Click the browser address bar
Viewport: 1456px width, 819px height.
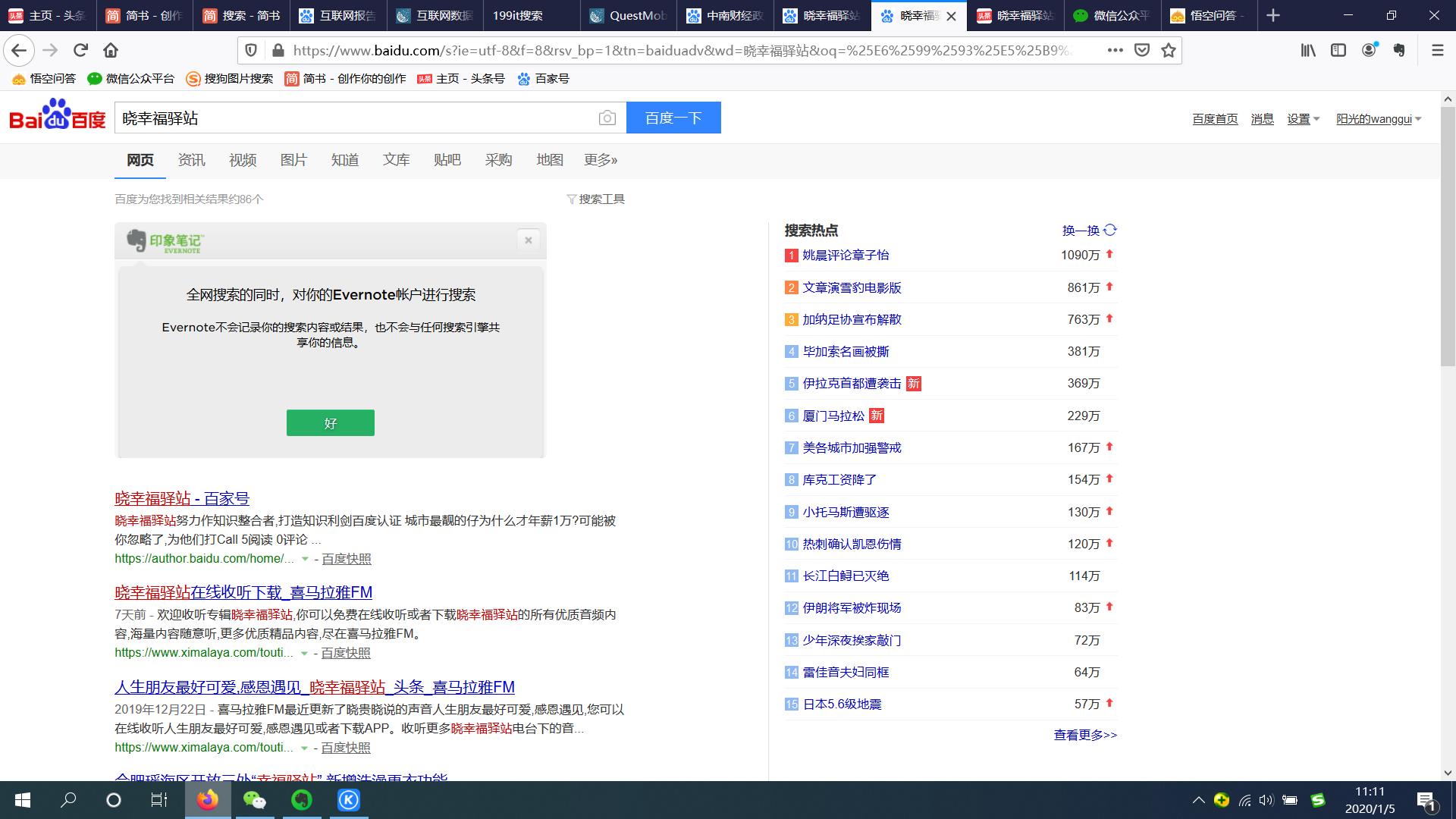[682, 50]
